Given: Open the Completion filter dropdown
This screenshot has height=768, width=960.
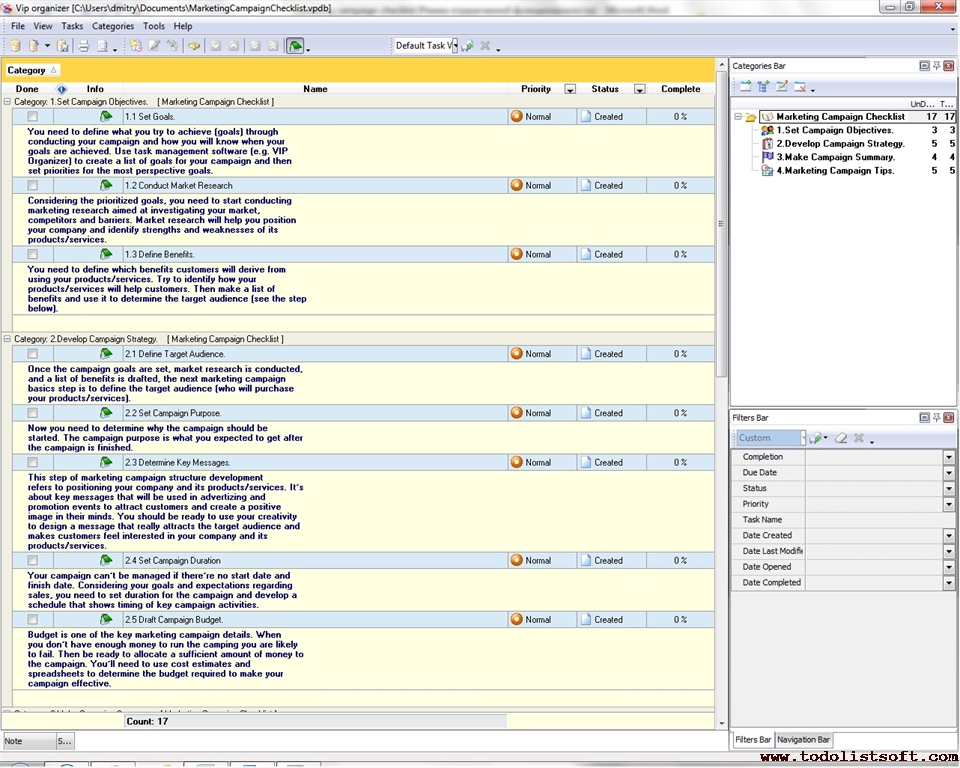Looking at the screenshot, I should 949,457.
